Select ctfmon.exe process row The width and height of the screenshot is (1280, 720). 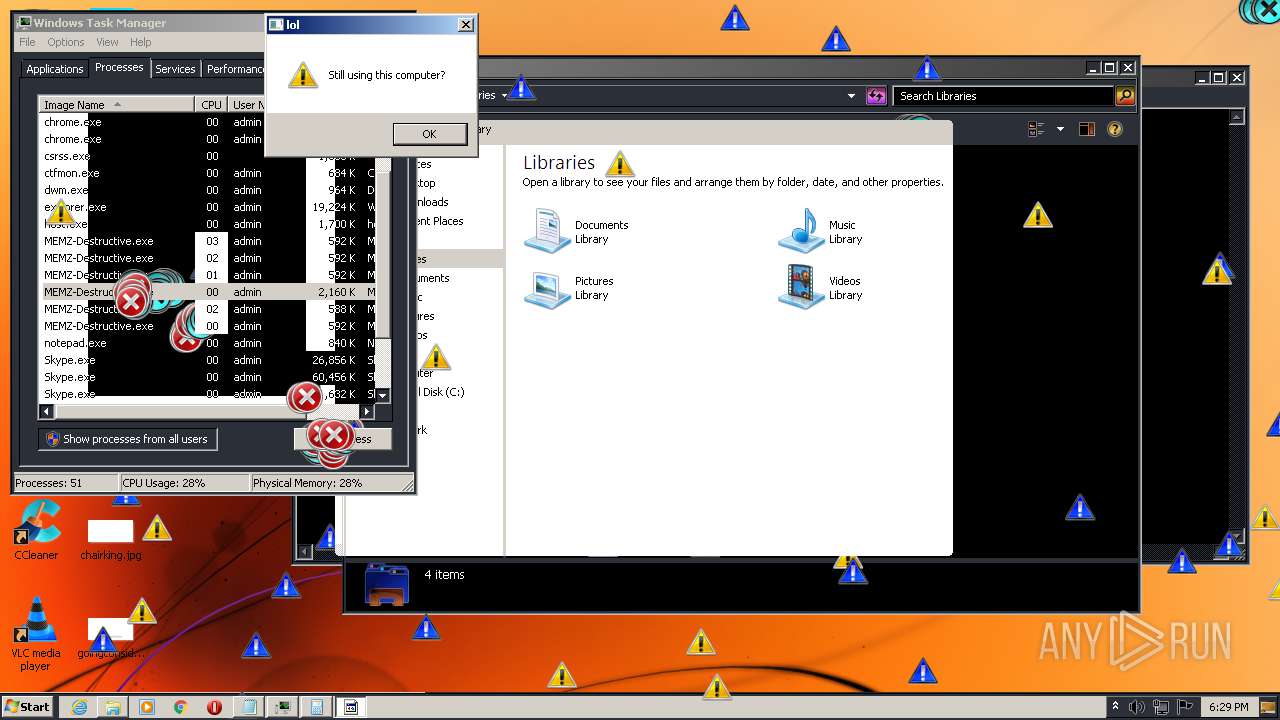207,173
